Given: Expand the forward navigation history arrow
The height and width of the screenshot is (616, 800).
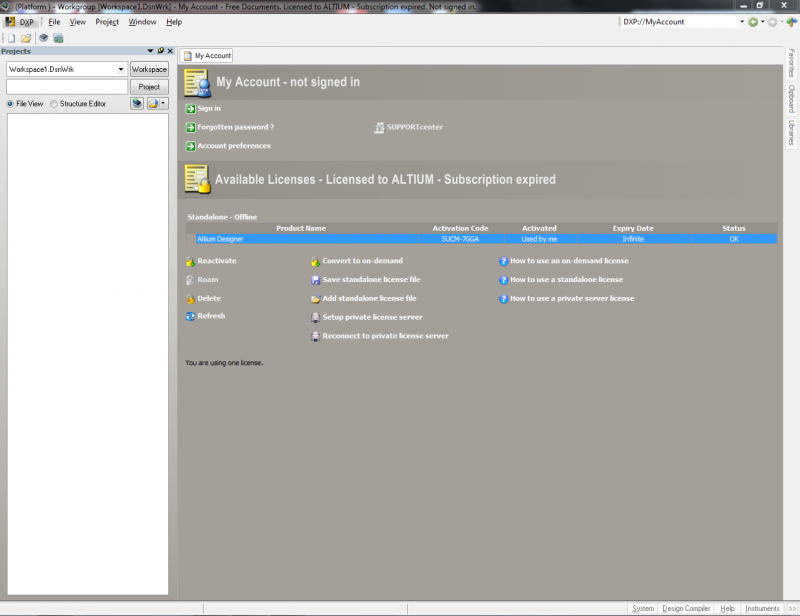Looking at the screenshot, I should point(782,22).
